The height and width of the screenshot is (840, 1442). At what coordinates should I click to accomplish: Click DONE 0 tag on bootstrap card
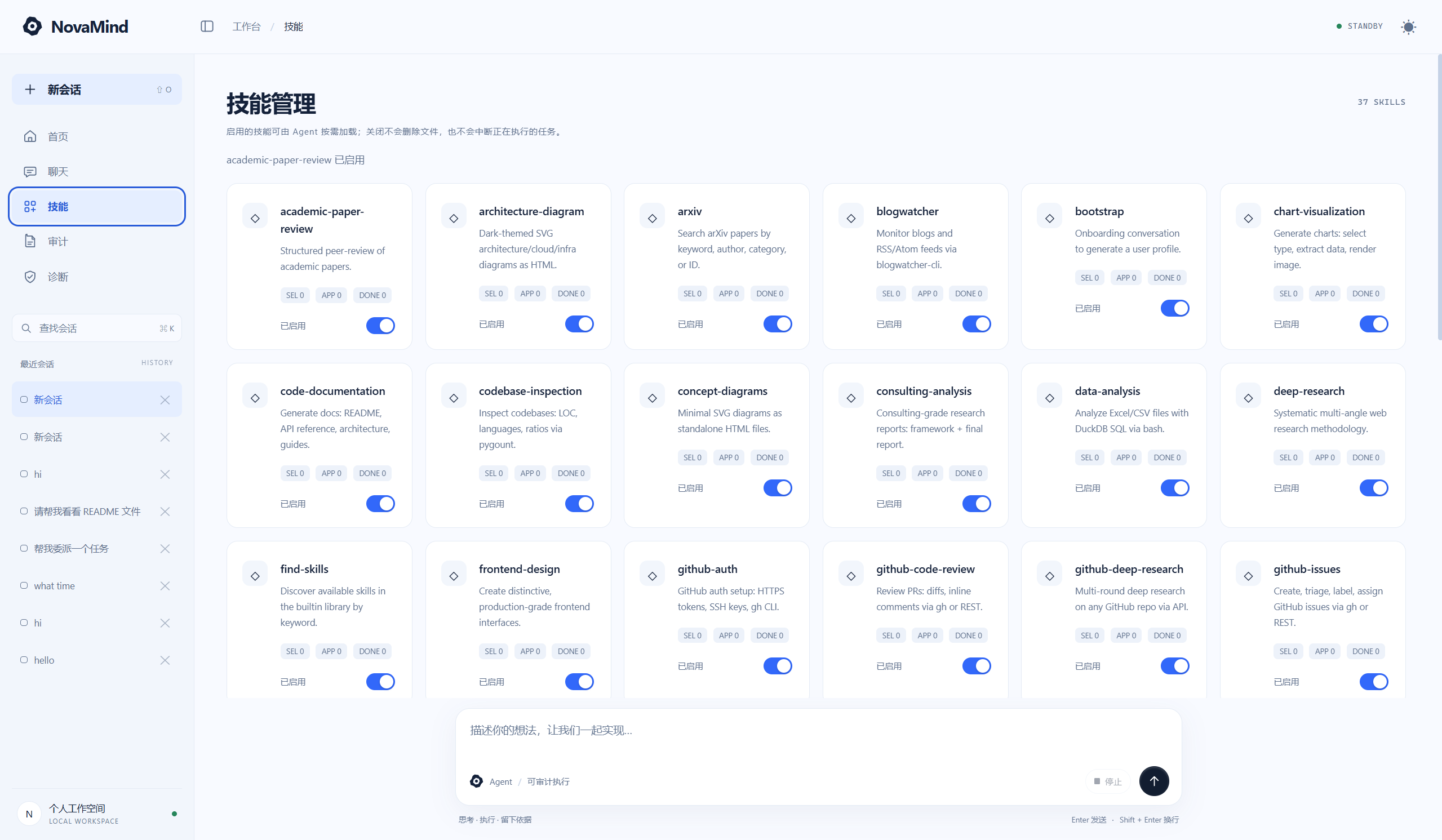tap(1167, 278)
